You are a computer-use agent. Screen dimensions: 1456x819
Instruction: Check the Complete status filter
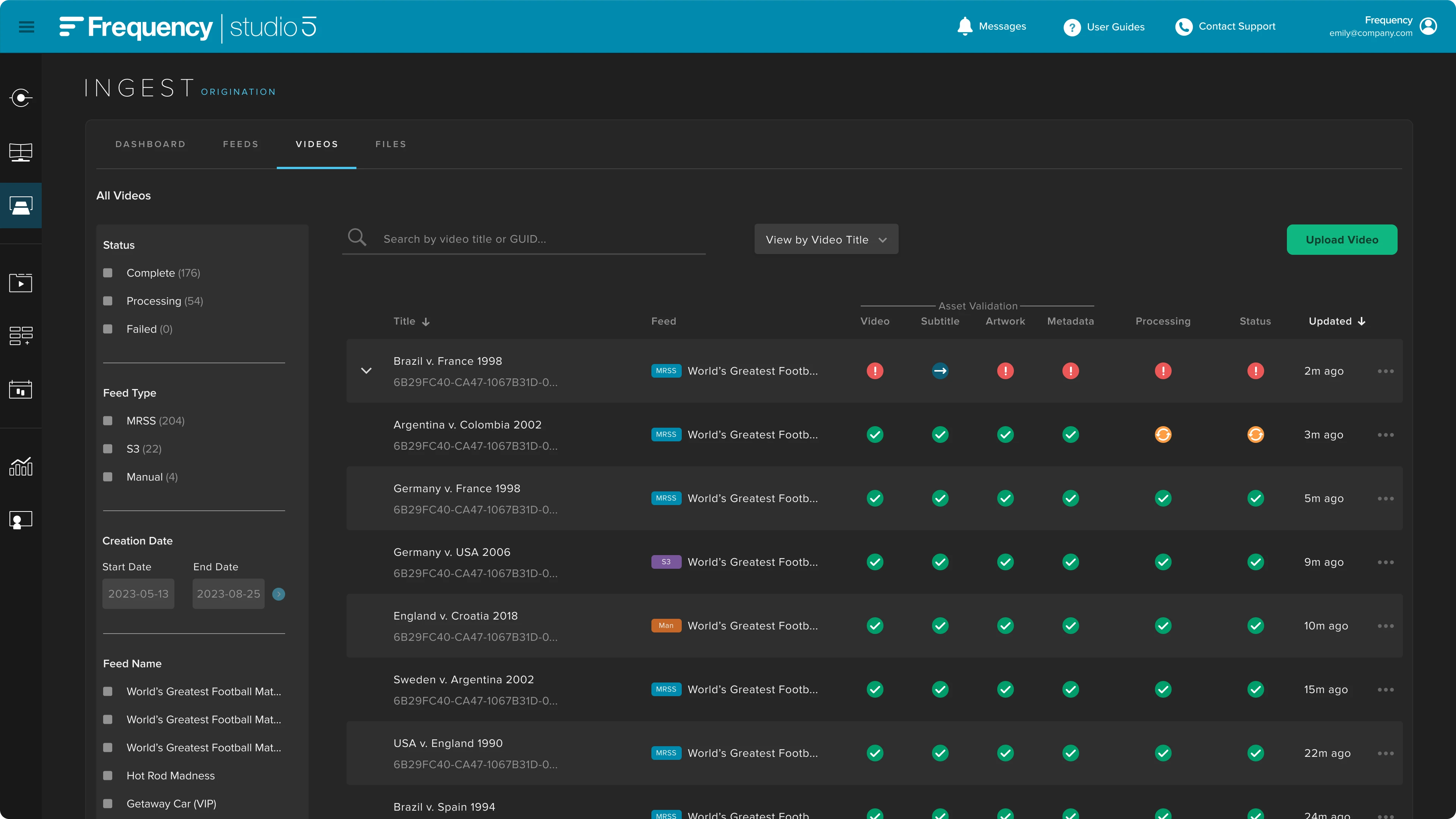(108, 273)
